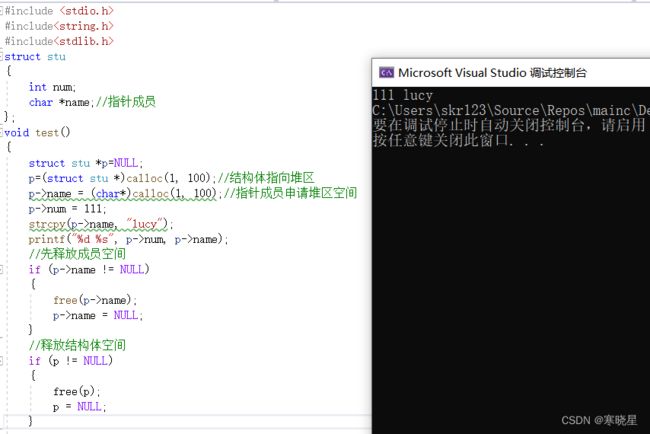Image resolution: width=650 pixels, height=434 pixels.
Task: Click console line beginning 要在调试停止时自动关闭控制台
Action: (x=510, y=125)
